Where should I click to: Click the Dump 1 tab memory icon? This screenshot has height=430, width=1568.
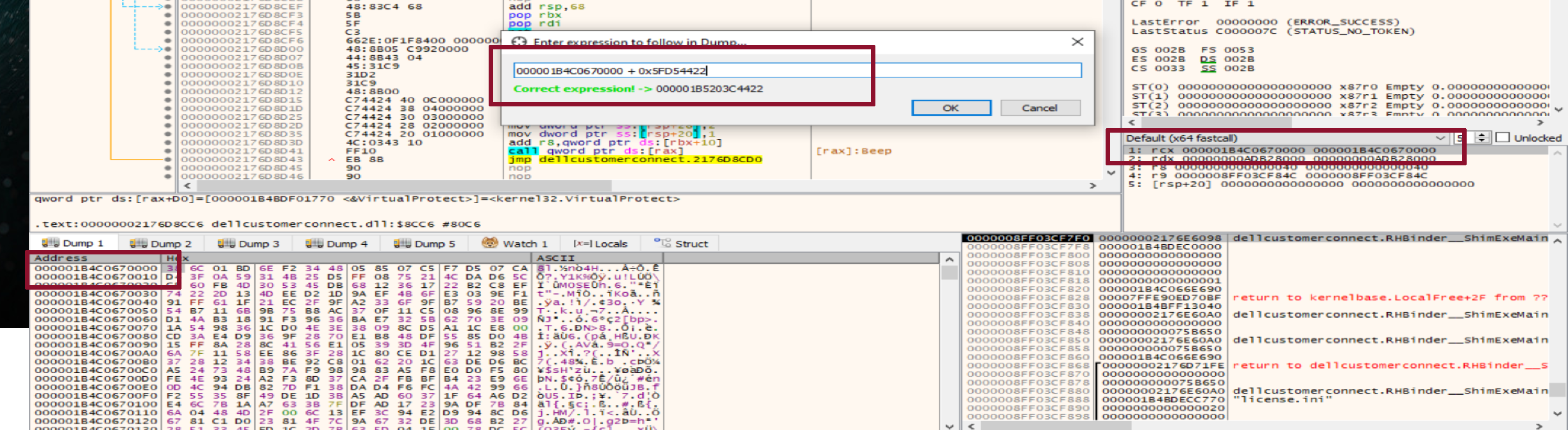tap(51, 243)
